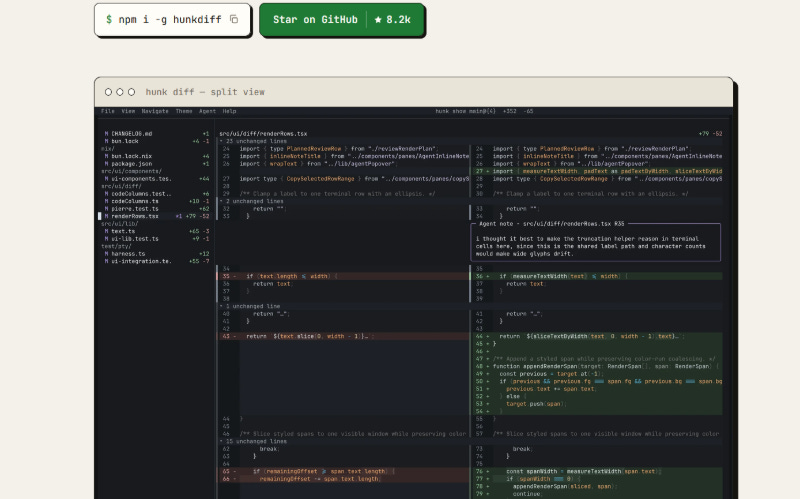The height and width of the screenshot is (499, 800).
Task: Click removed line 66 remainingOffset -= span.text.length
Action: [x=343, y=479]
